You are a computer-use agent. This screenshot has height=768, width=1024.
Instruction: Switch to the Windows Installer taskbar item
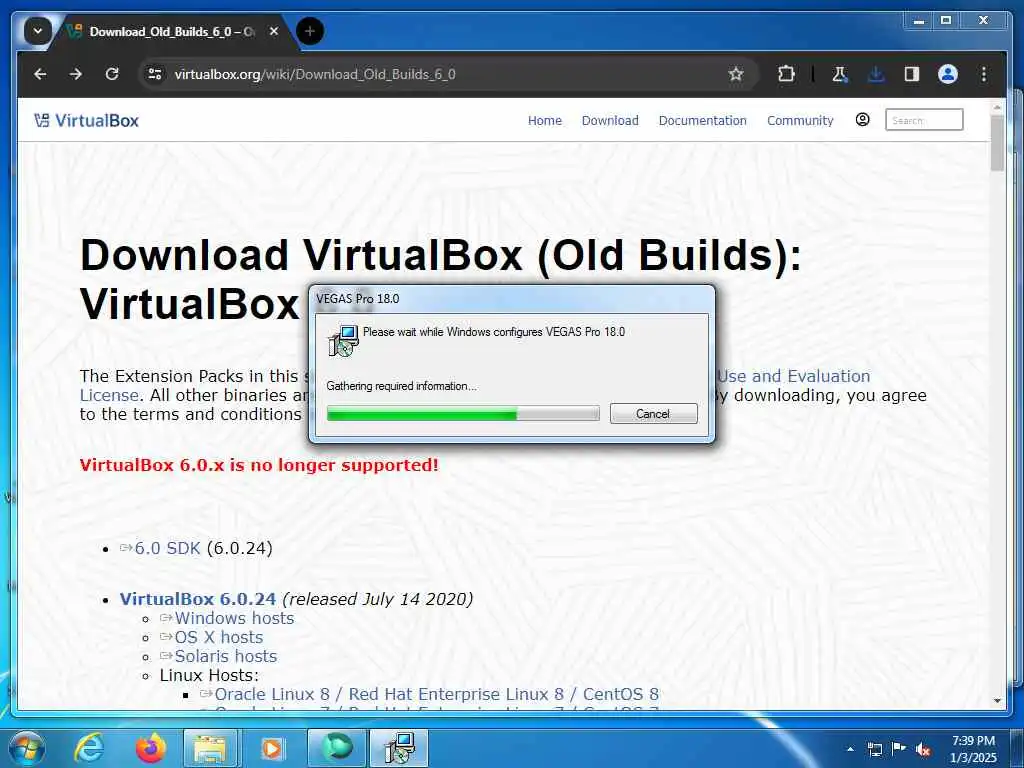point(399,748)
